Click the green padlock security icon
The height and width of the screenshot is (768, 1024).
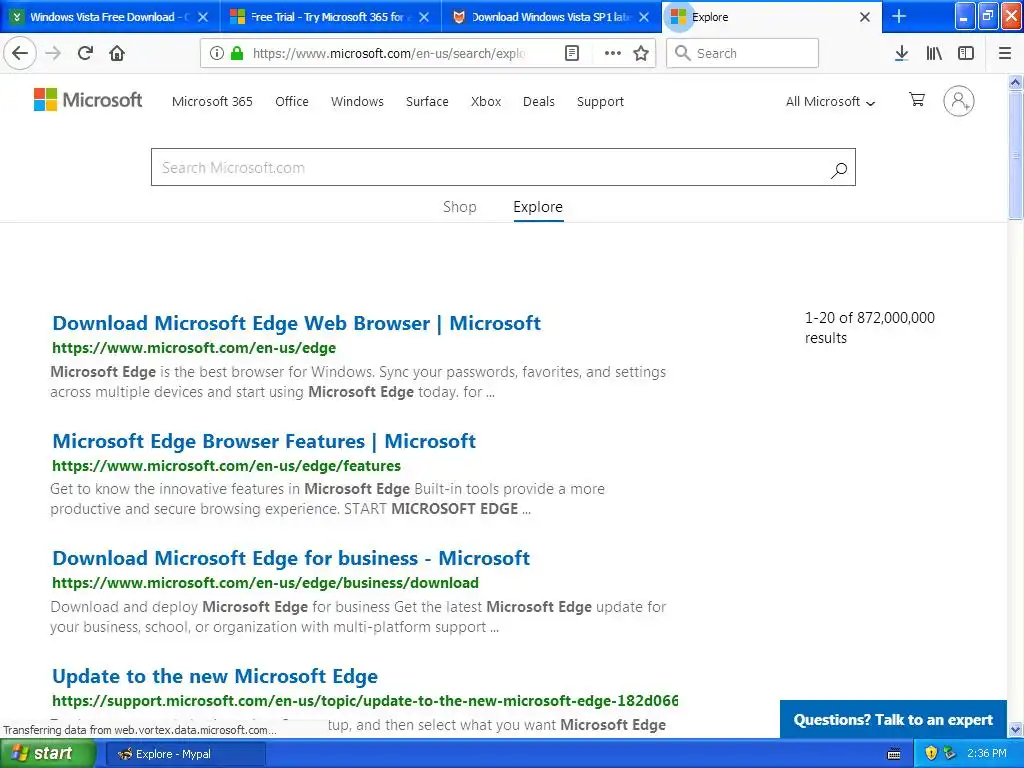[237, 53]
